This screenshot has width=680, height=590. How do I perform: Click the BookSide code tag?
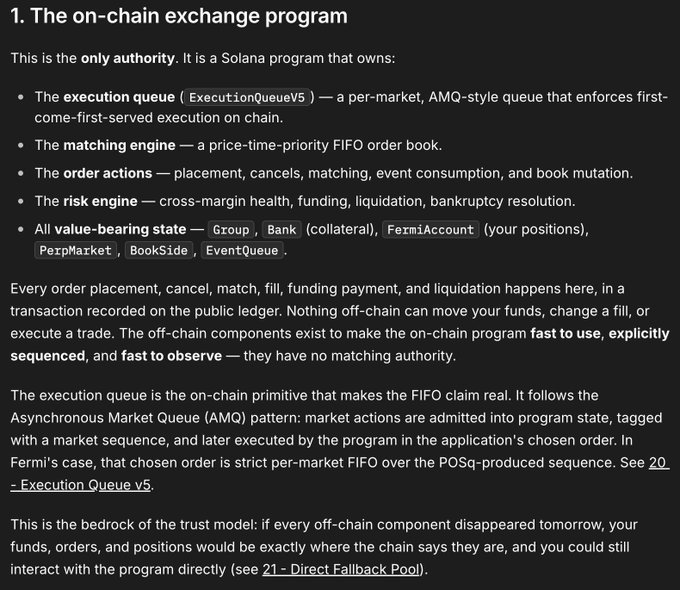159,251
